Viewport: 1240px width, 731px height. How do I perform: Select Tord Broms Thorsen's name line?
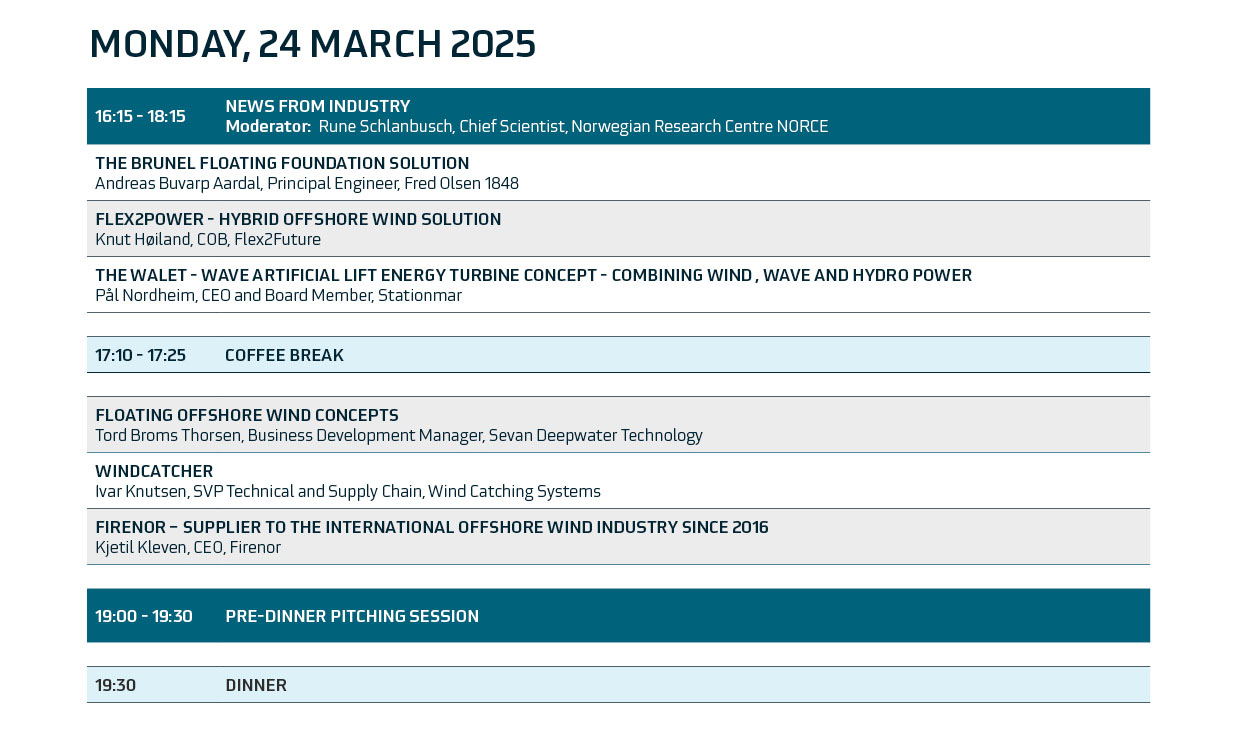point(398,435)
